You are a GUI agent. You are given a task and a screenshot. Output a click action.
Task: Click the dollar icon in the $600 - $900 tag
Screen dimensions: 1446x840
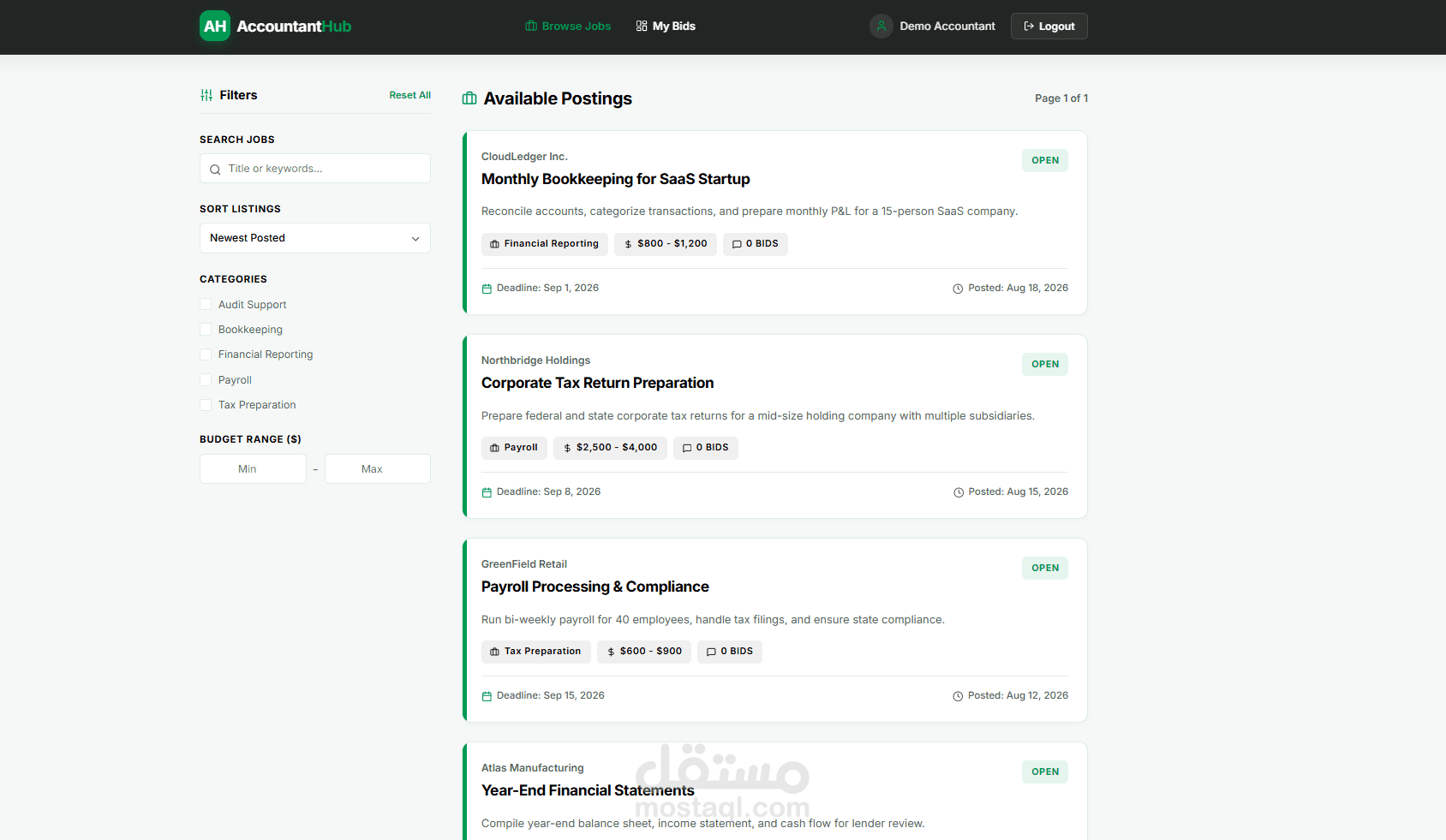coord(611,652)
